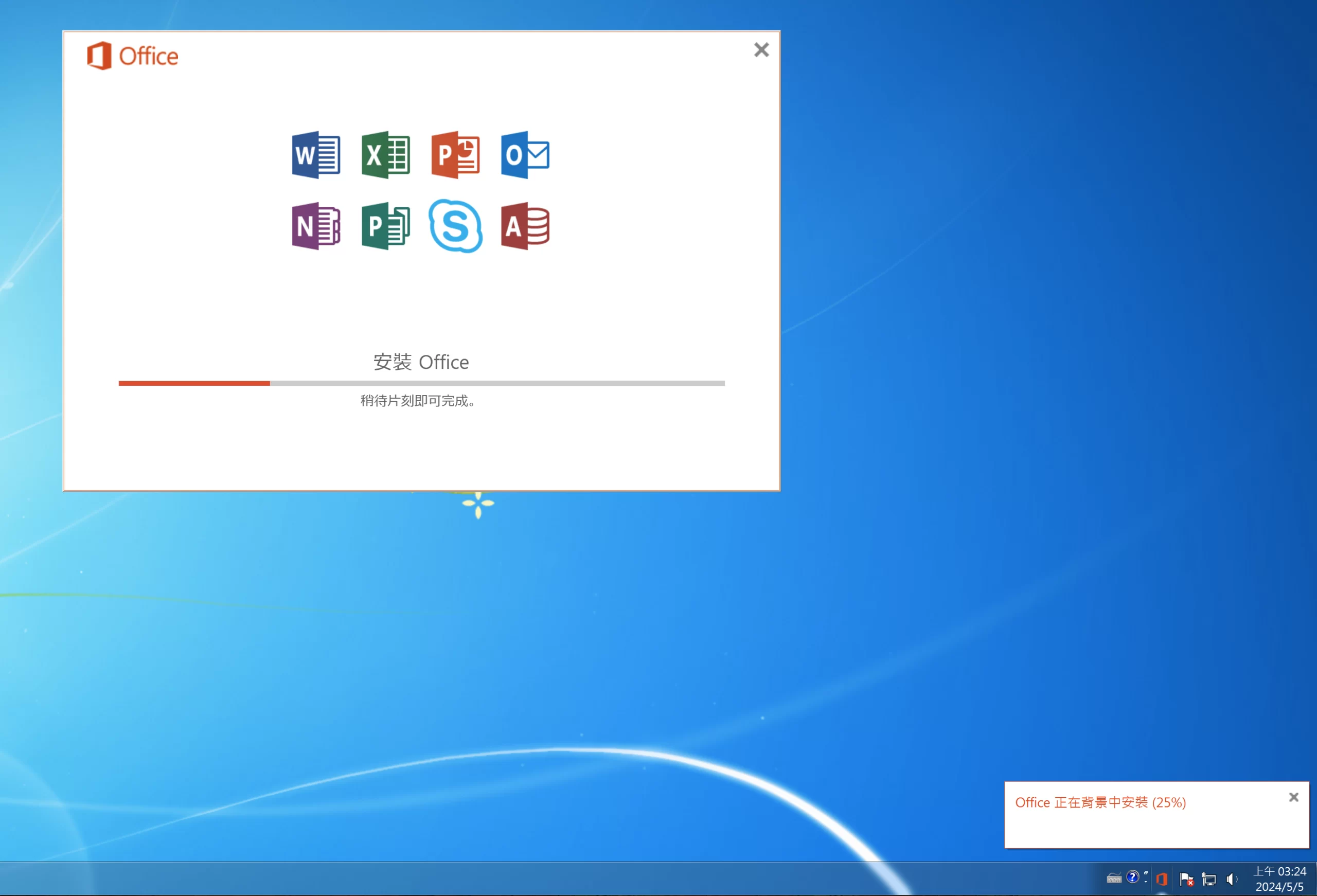
Task: Click the network tray icon
Action: click(1209, 879)
